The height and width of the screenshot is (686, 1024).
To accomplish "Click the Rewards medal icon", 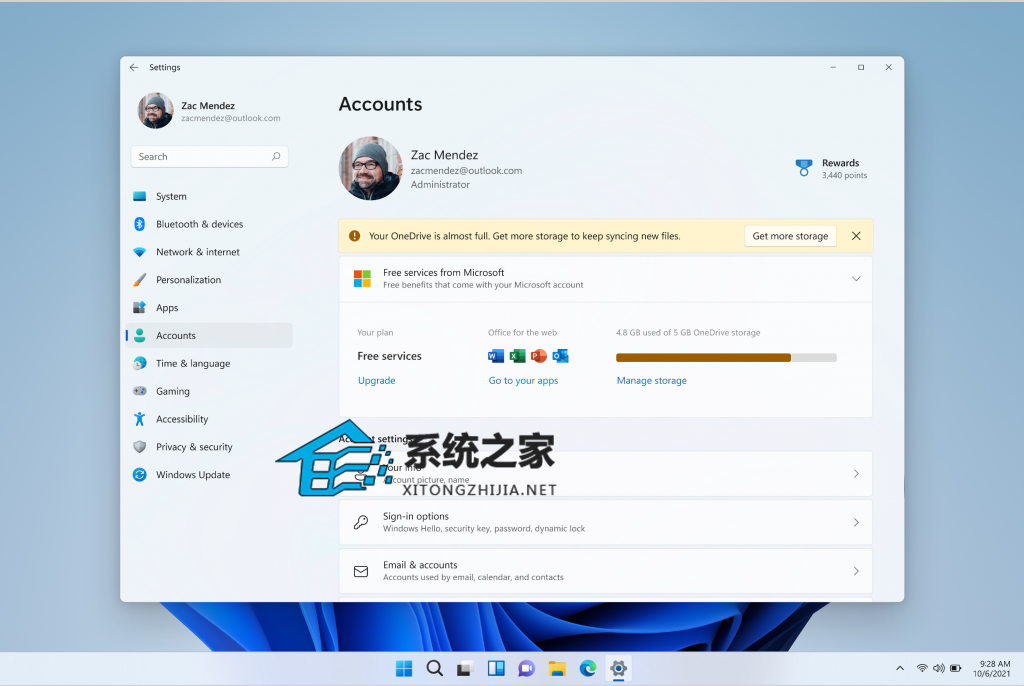I will tap(804, 168).
